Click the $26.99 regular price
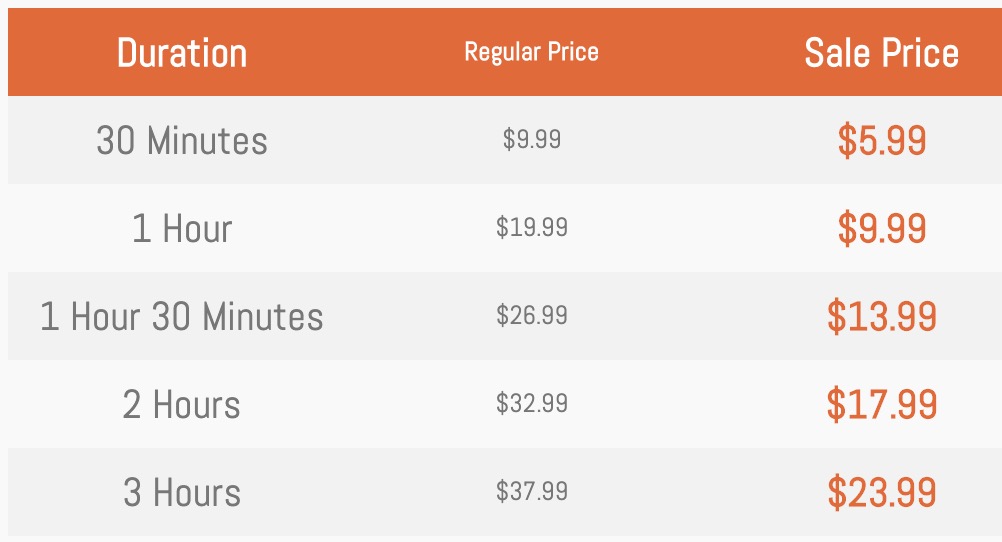 click(532, 315)
